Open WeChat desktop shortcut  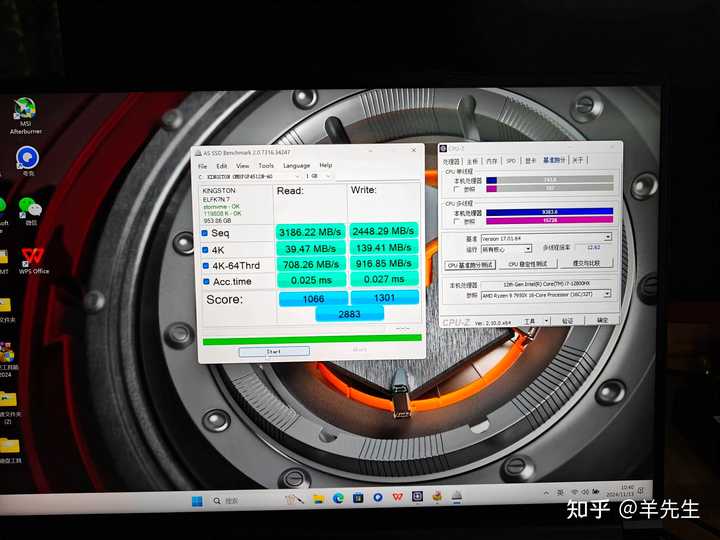[x=30, y=212]
